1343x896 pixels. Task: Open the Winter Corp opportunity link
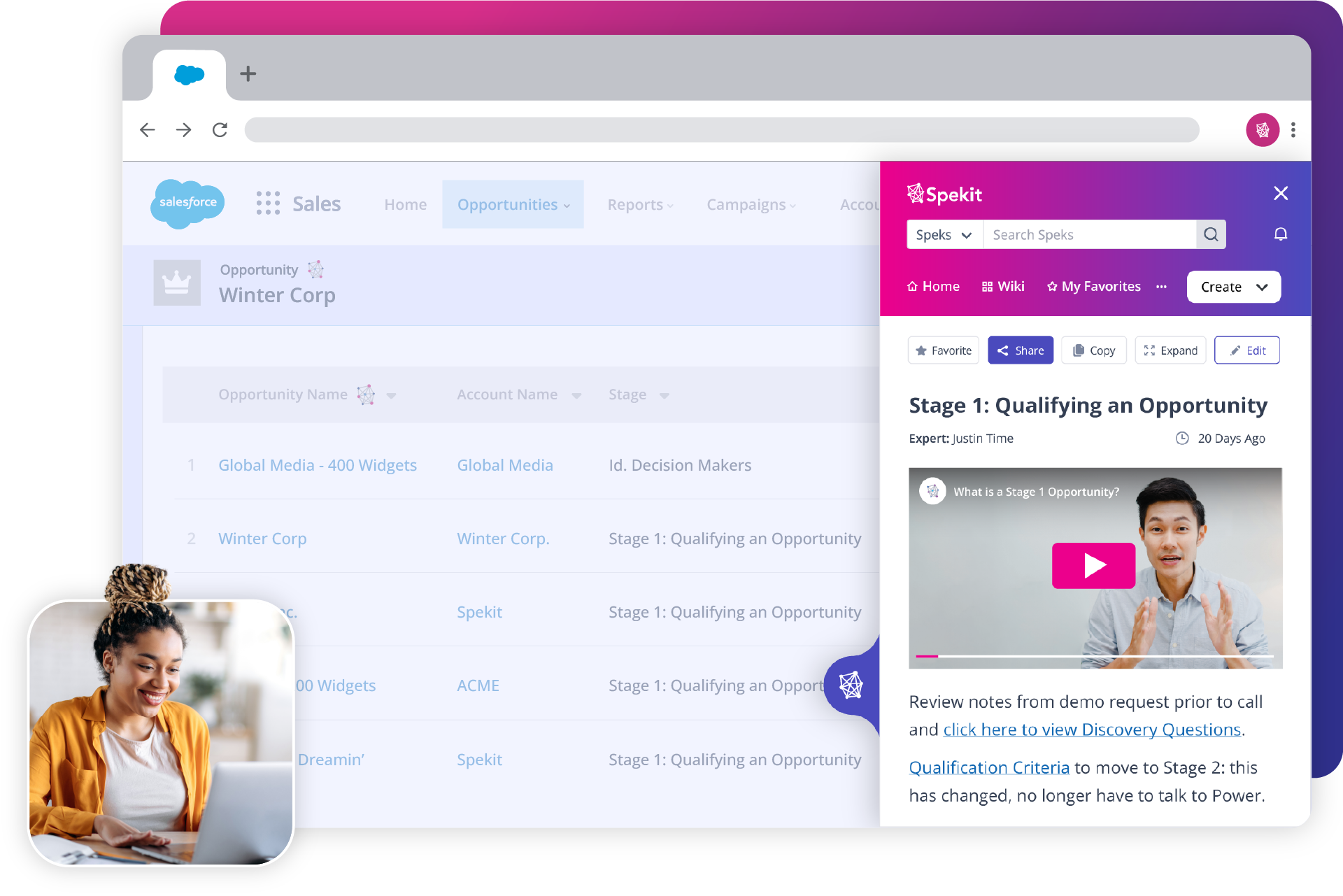(262, 539)
